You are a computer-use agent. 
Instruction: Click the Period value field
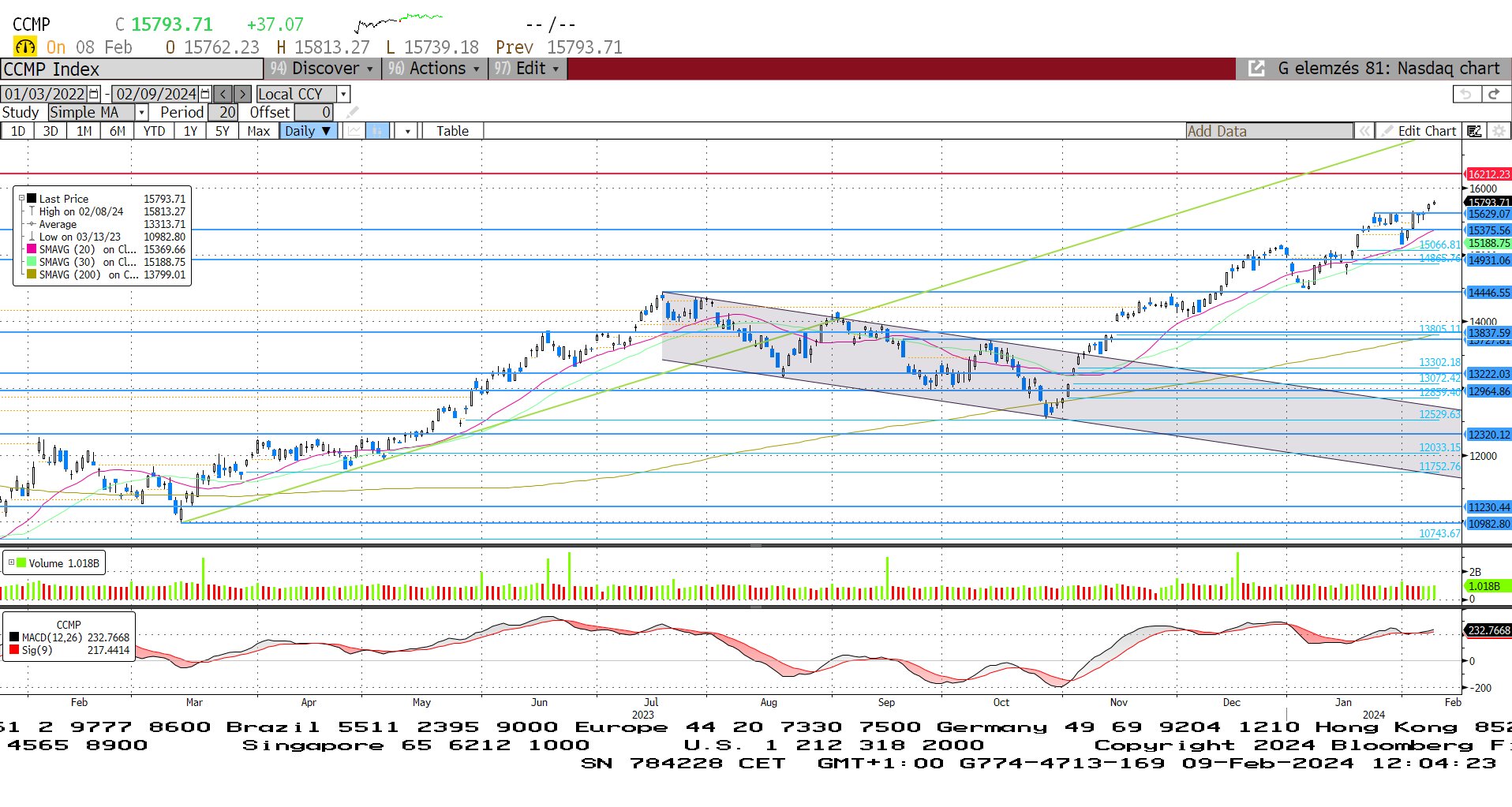coord(223,112)
